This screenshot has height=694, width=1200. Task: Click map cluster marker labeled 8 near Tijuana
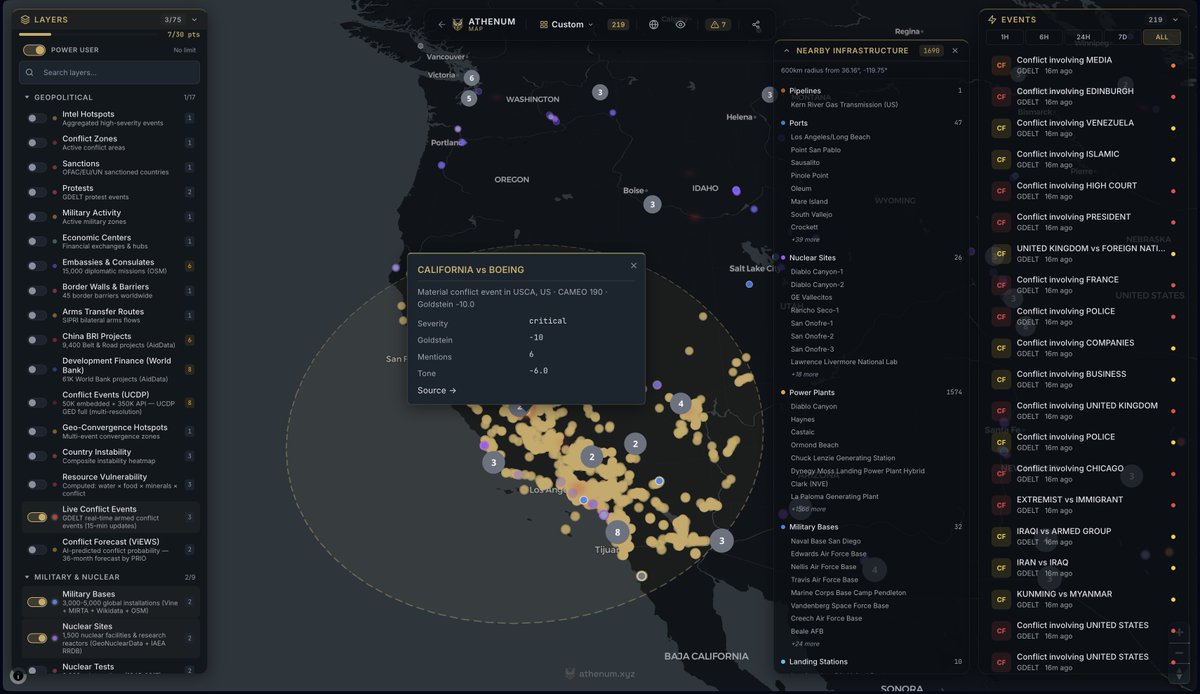pos(618,532)
